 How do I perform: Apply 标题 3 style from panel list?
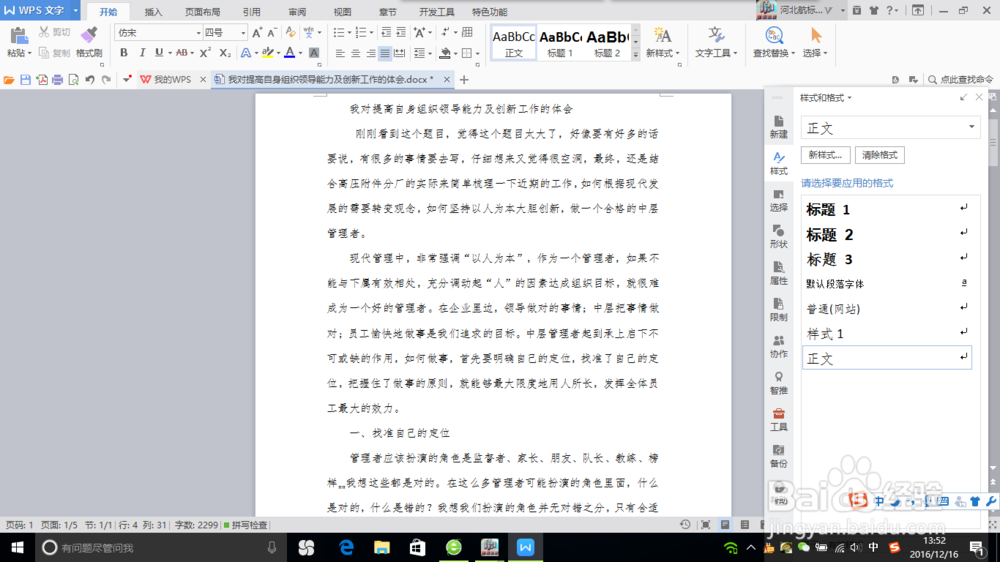(x=886, y=259)
